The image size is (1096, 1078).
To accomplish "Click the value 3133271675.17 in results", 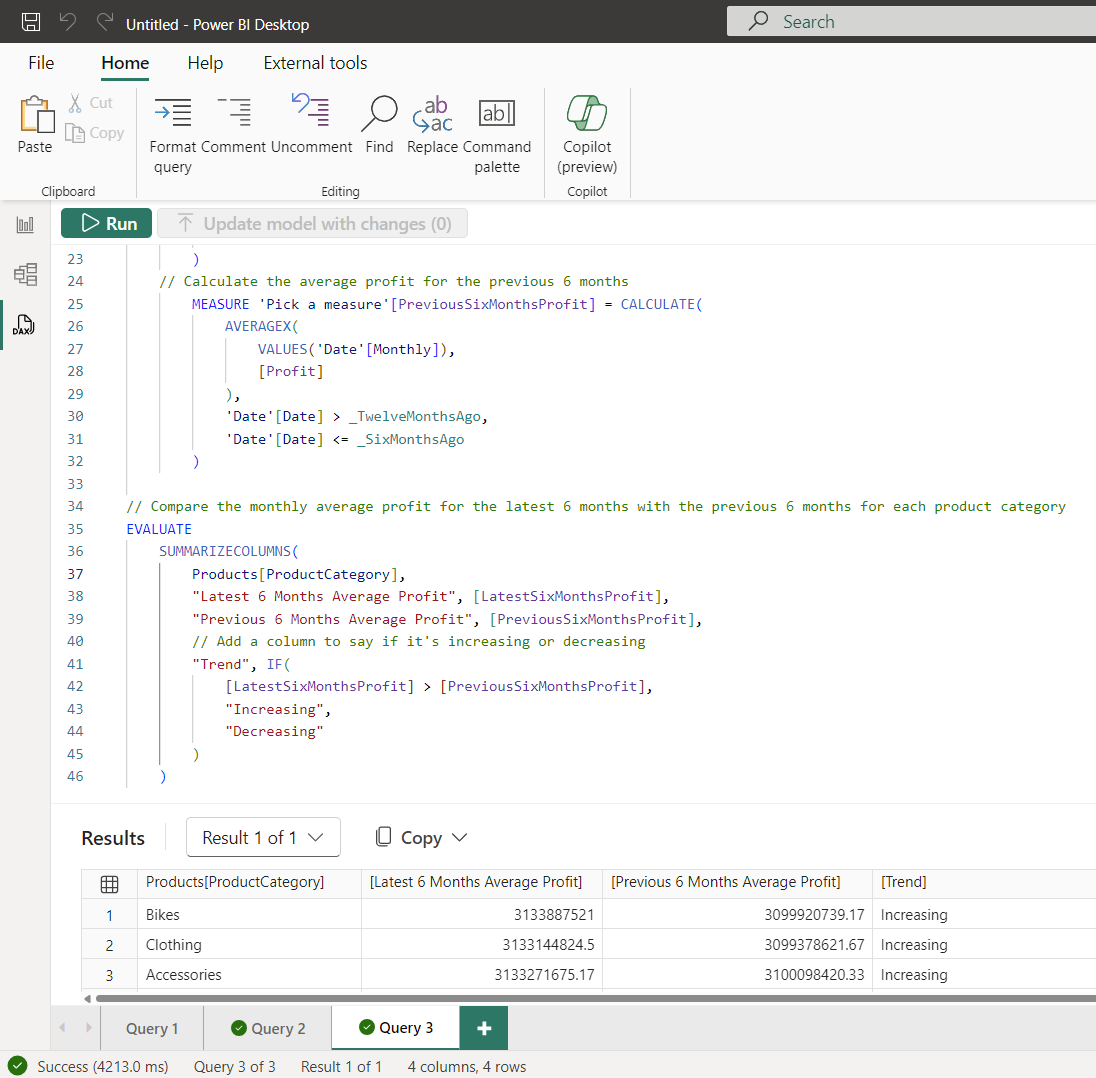I will [x=545, y=975].
